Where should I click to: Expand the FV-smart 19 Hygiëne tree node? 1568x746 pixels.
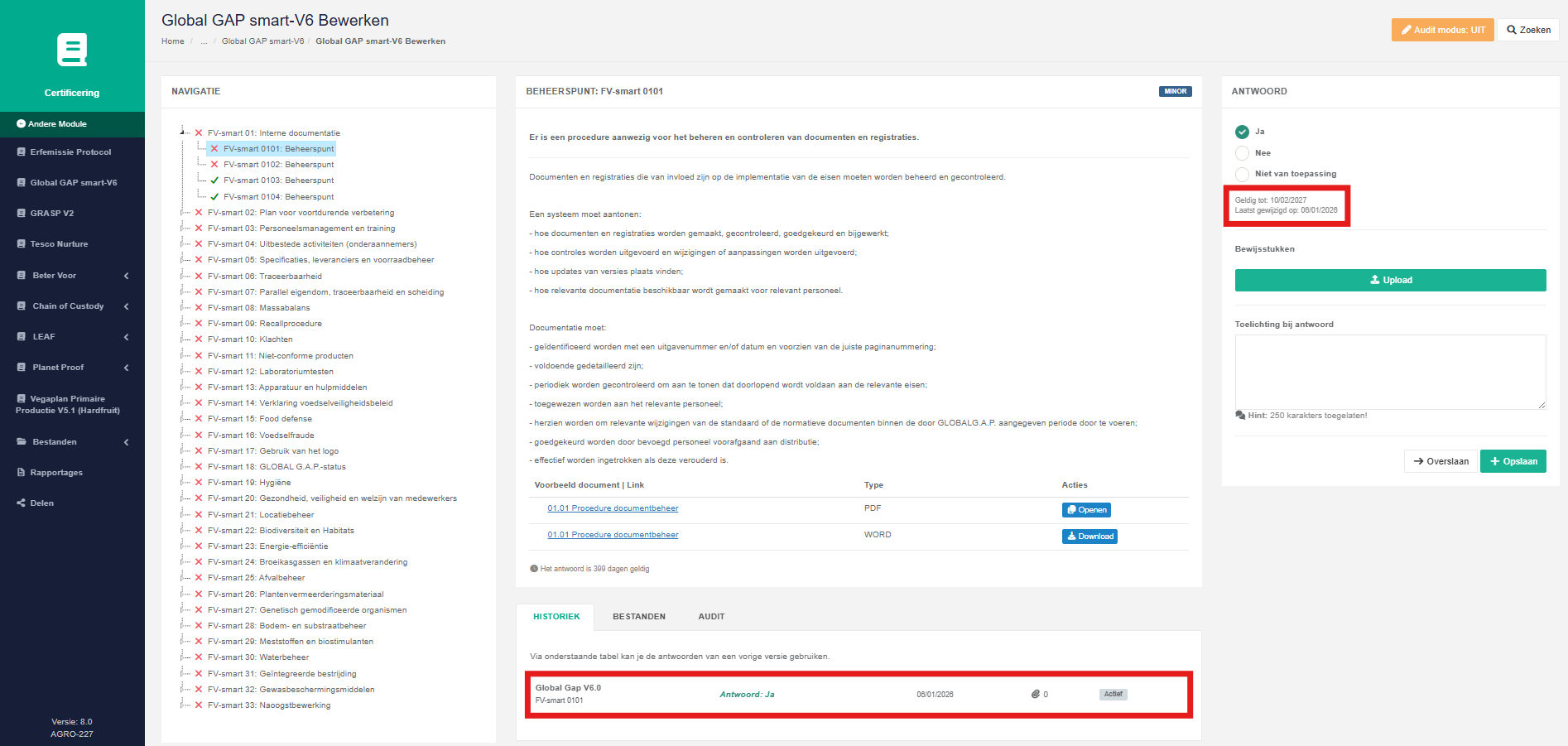(x=183, y=483)
